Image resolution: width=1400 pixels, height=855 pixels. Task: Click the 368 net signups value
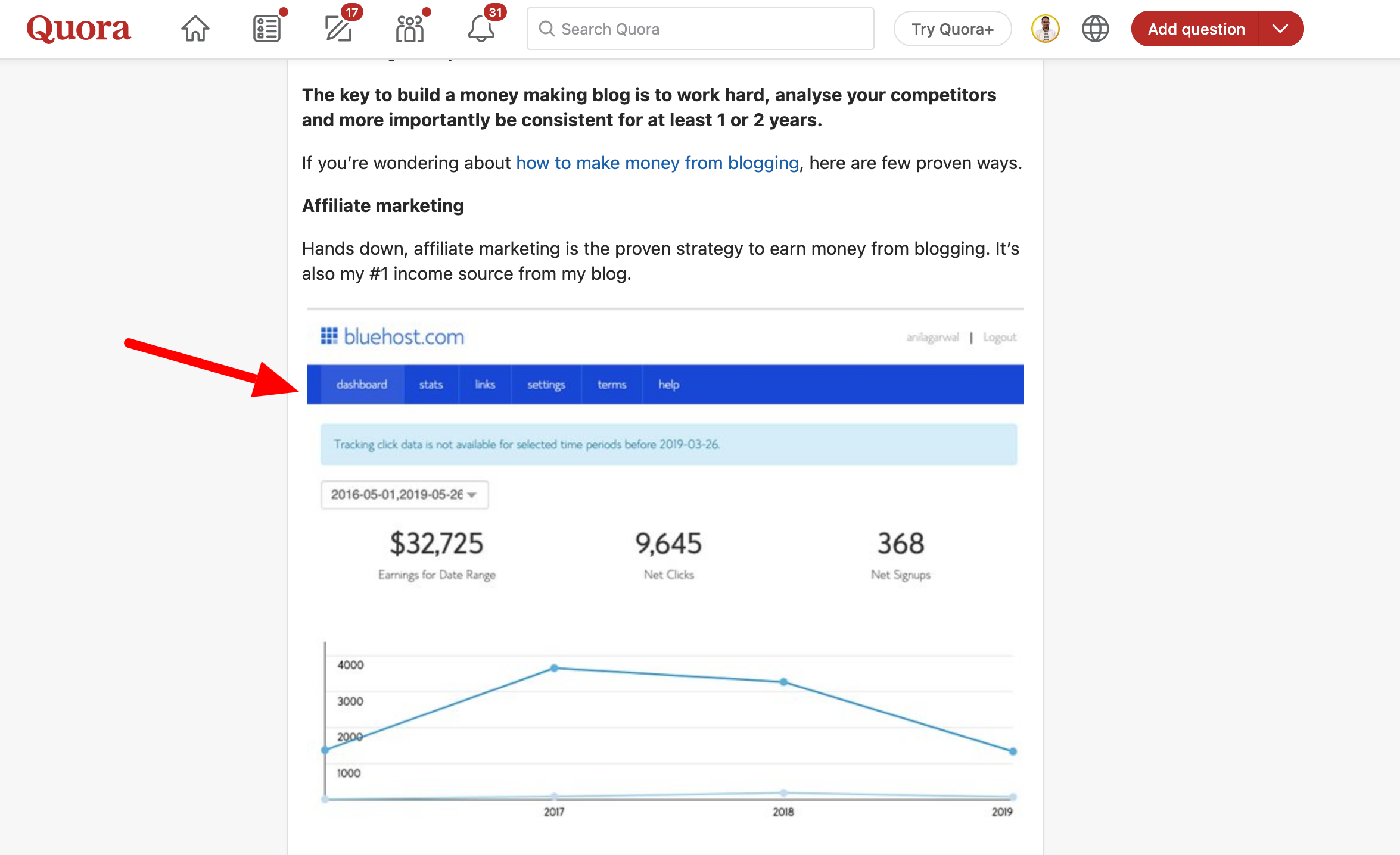901,543
